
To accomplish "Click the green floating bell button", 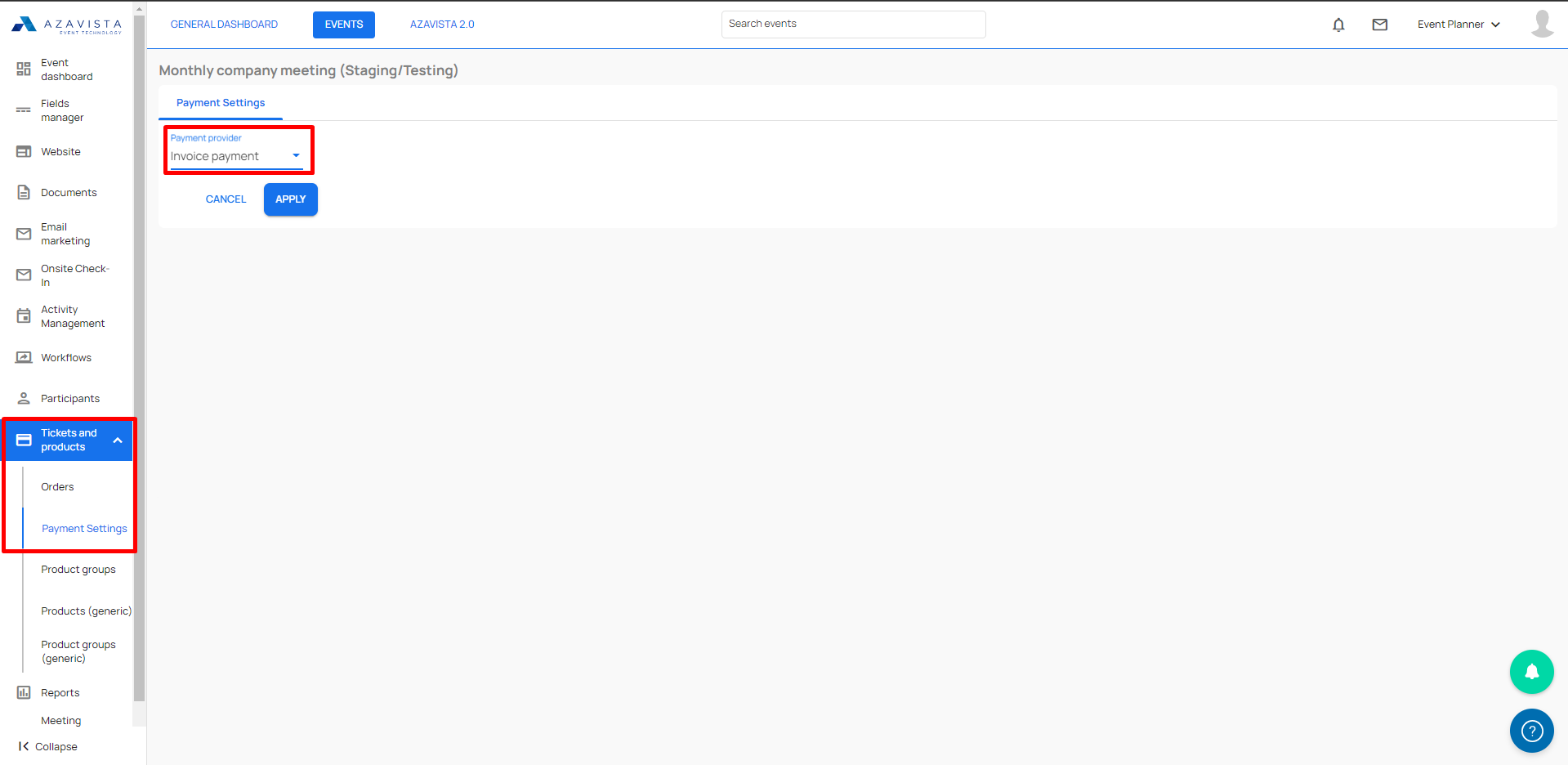I will click(x=1532, y=672).
